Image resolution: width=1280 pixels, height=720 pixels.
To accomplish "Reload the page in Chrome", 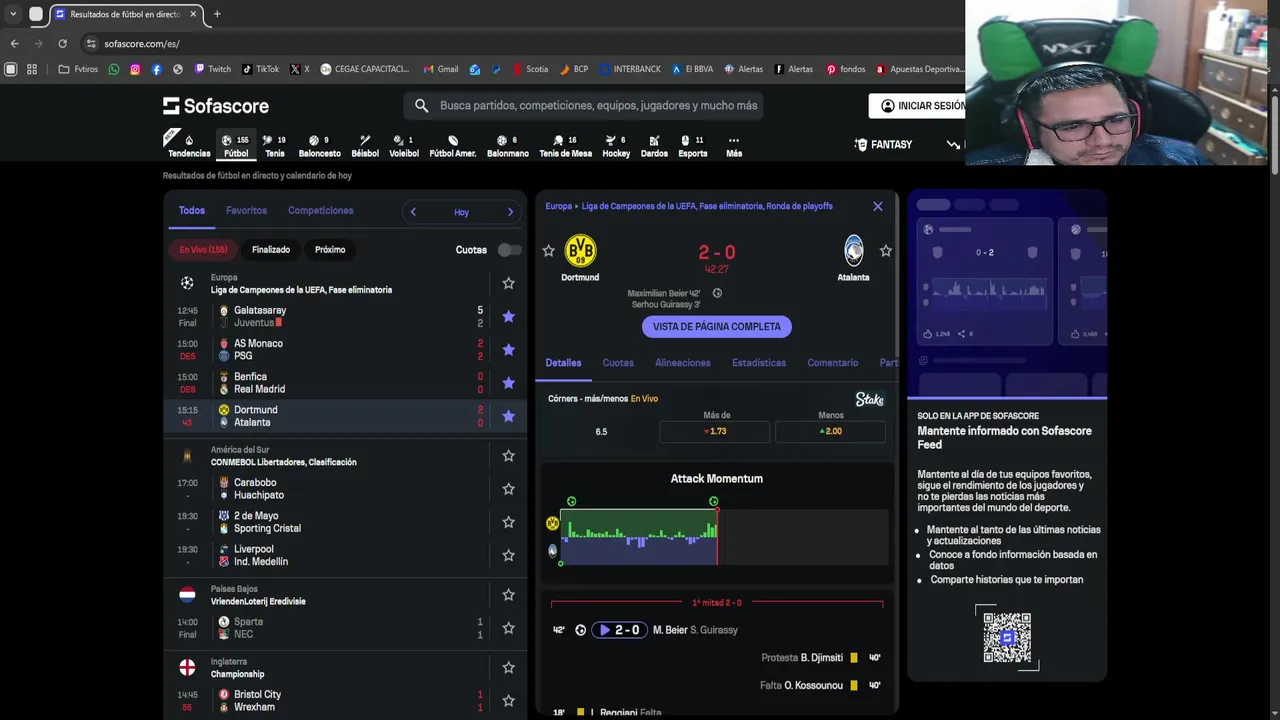I will point(63,43).
